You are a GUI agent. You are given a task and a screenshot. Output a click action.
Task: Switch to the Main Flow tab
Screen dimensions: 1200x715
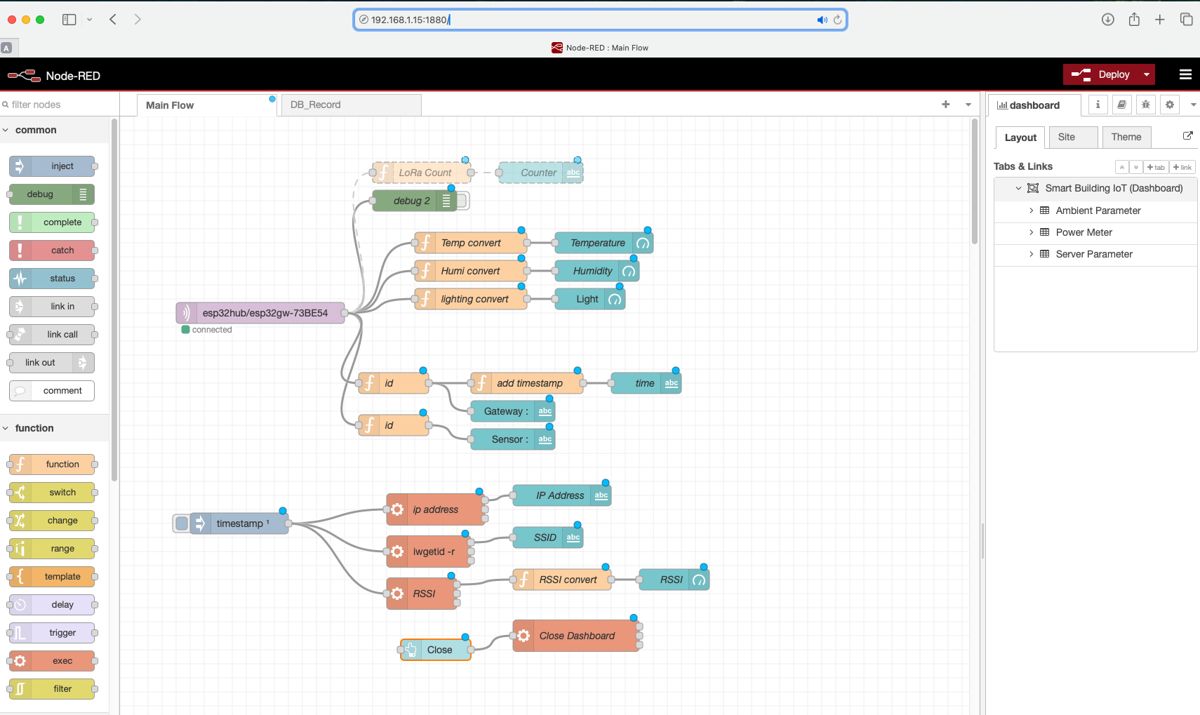coord(206,105)
